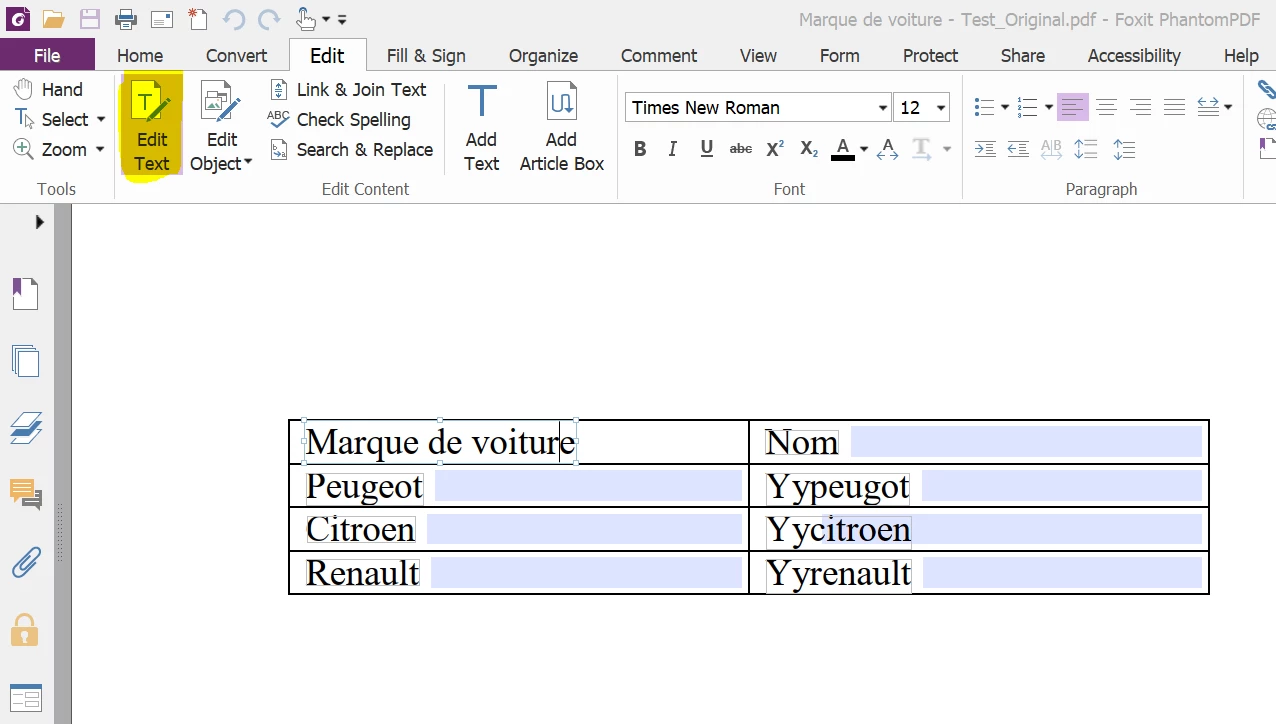Click the Peugeot table cell text
This screenshot has width=1276, height=724.
click(x=364, y=486)
